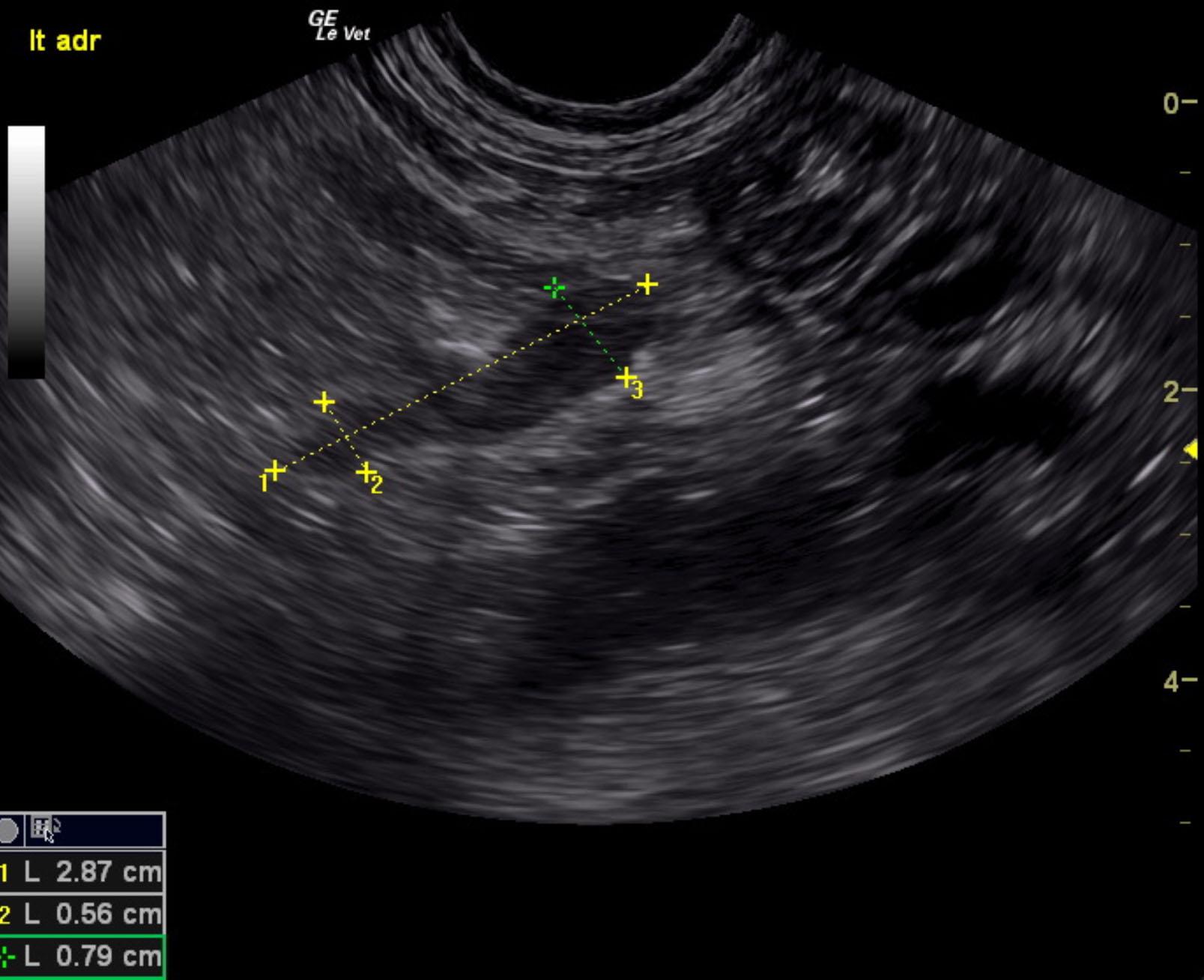
Task: Open the measurement worksheet grid icon
Action: point(43,829)
